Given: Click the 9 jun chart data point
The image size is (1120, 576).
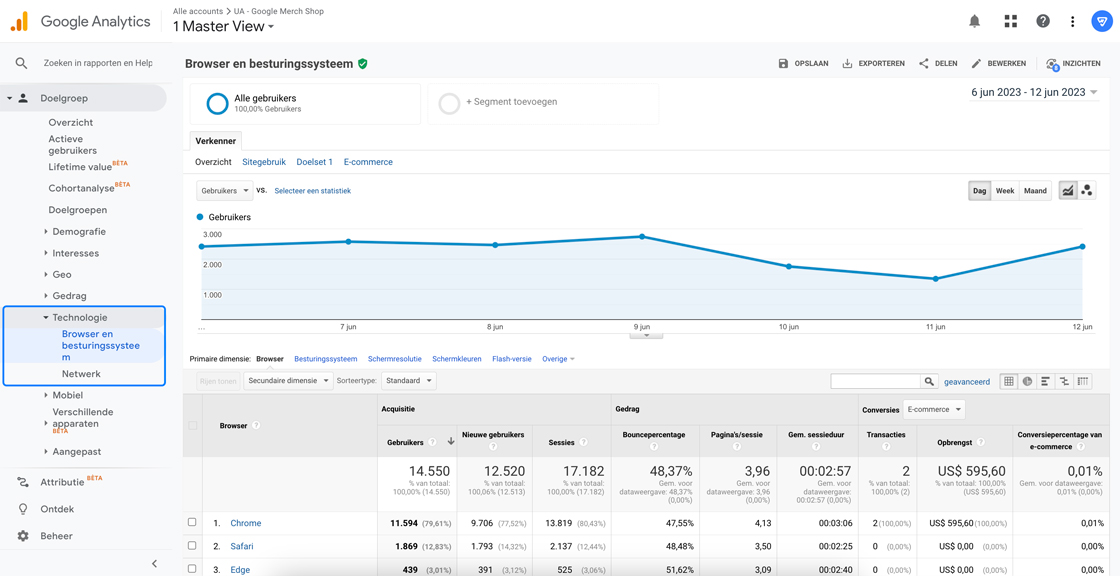Looking at the screenshot, I should click(641, 237).
